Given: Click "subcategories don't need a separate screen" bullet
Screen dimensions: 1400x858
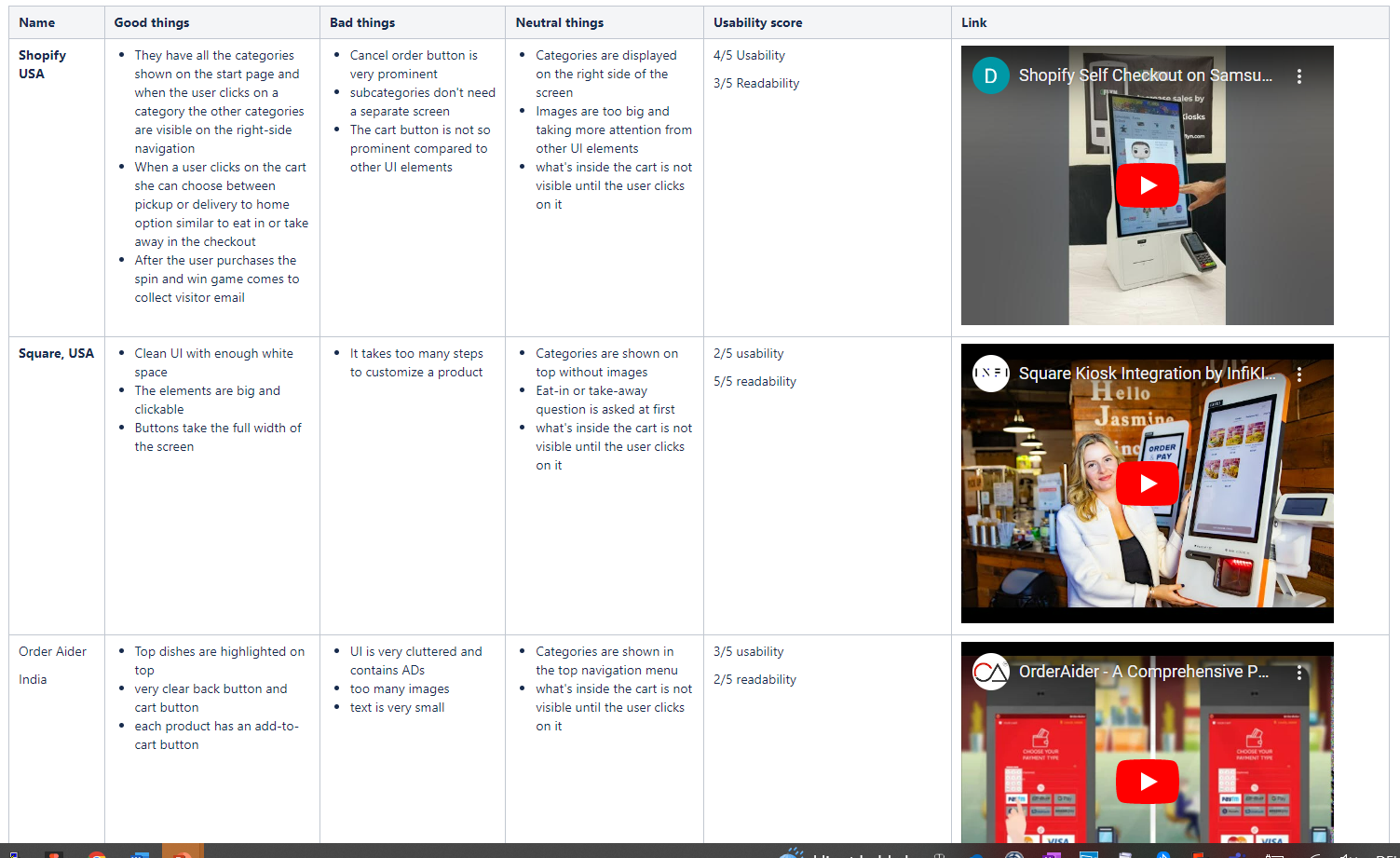Looking at the screenshot, I should click(423, 102).
